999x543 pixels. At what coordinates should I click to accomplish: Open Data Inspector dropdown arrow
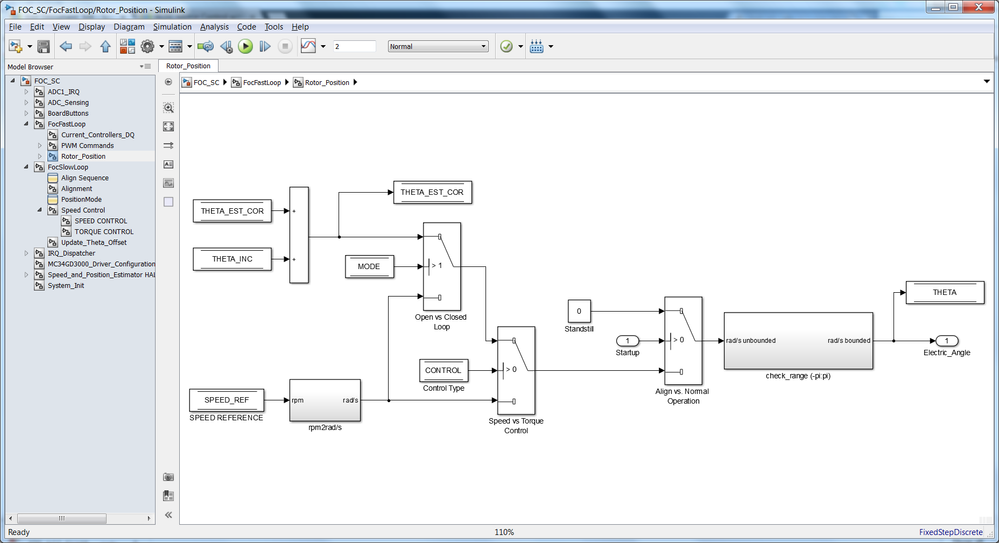323,47
